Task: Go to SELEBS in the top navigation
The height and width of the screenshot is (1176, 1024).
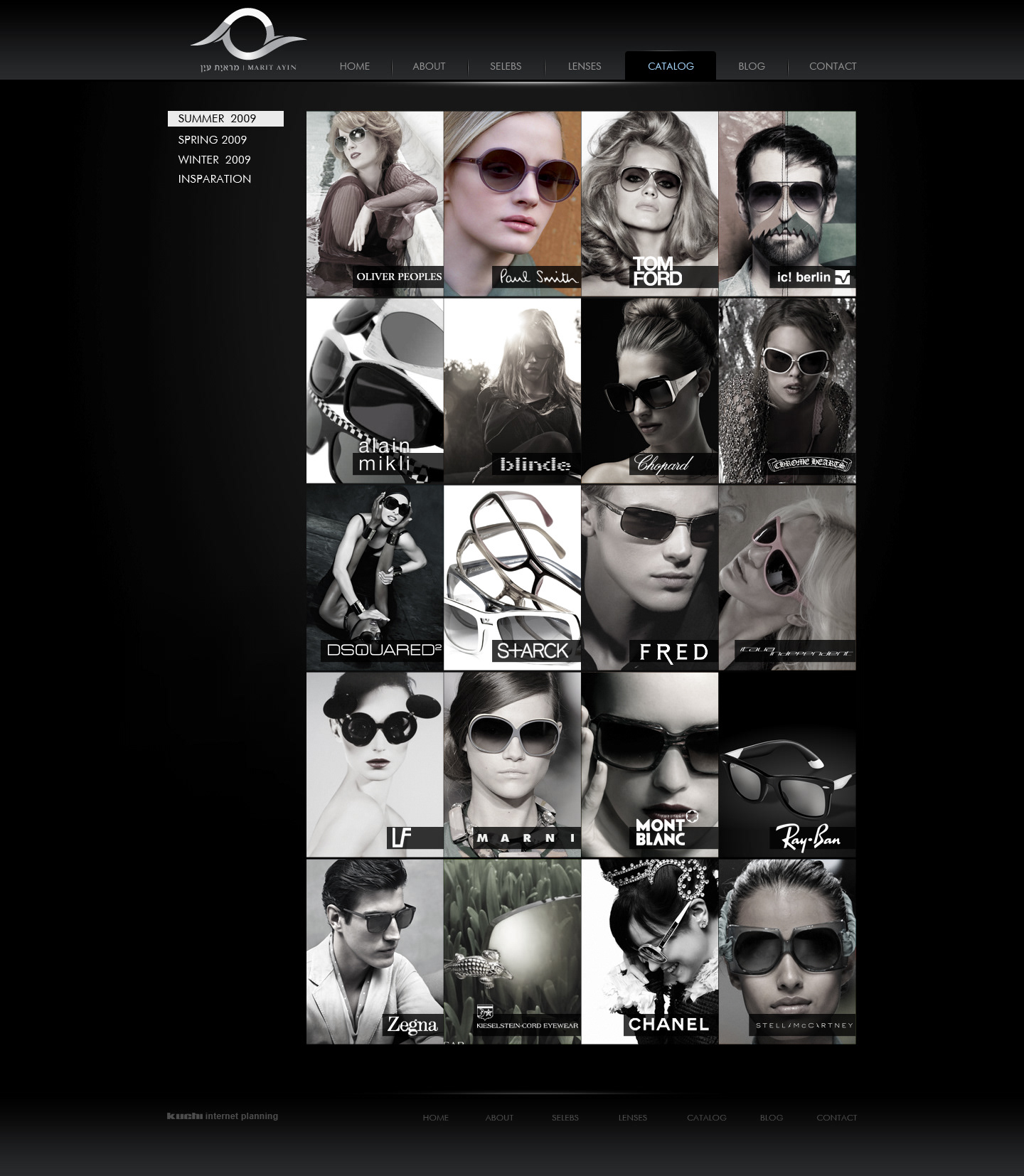Action: click(506, 66)
